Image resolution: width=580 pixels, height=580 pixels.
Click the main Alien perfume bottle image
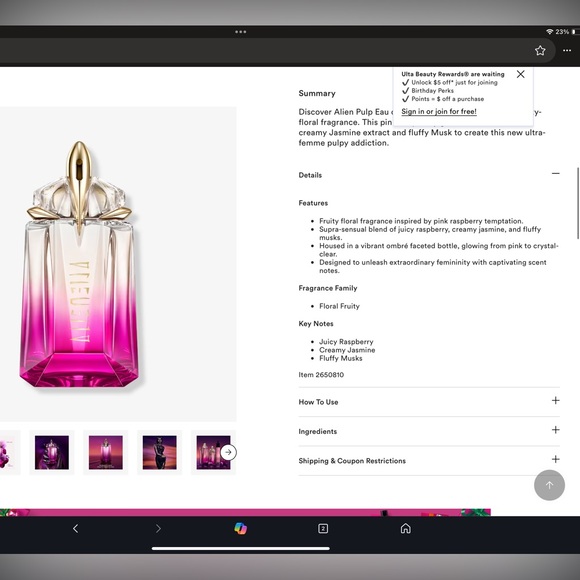(79, 264)
